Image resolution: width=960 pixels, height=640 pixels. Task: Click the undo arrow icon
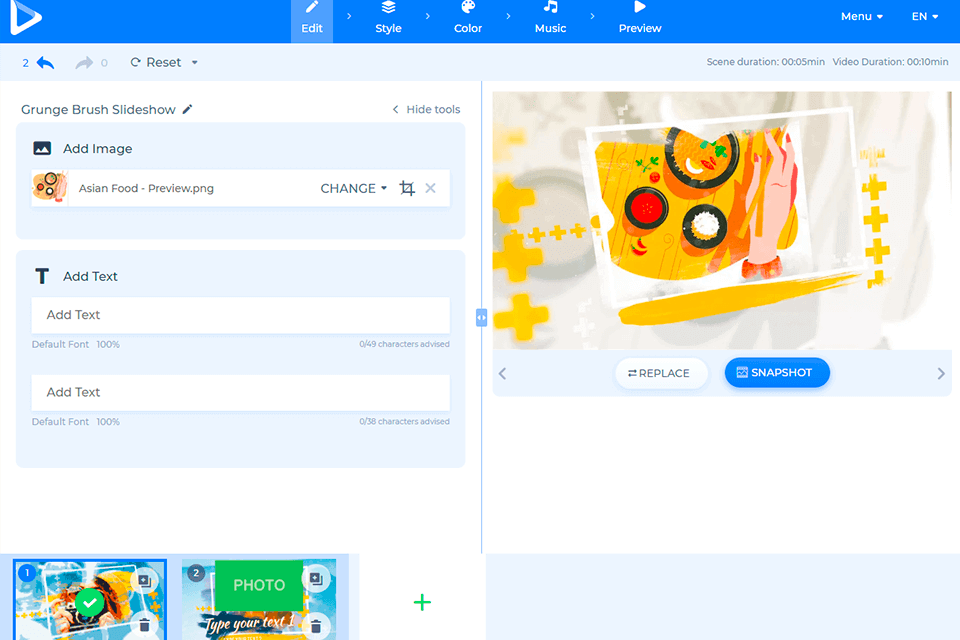pos(45,62)
